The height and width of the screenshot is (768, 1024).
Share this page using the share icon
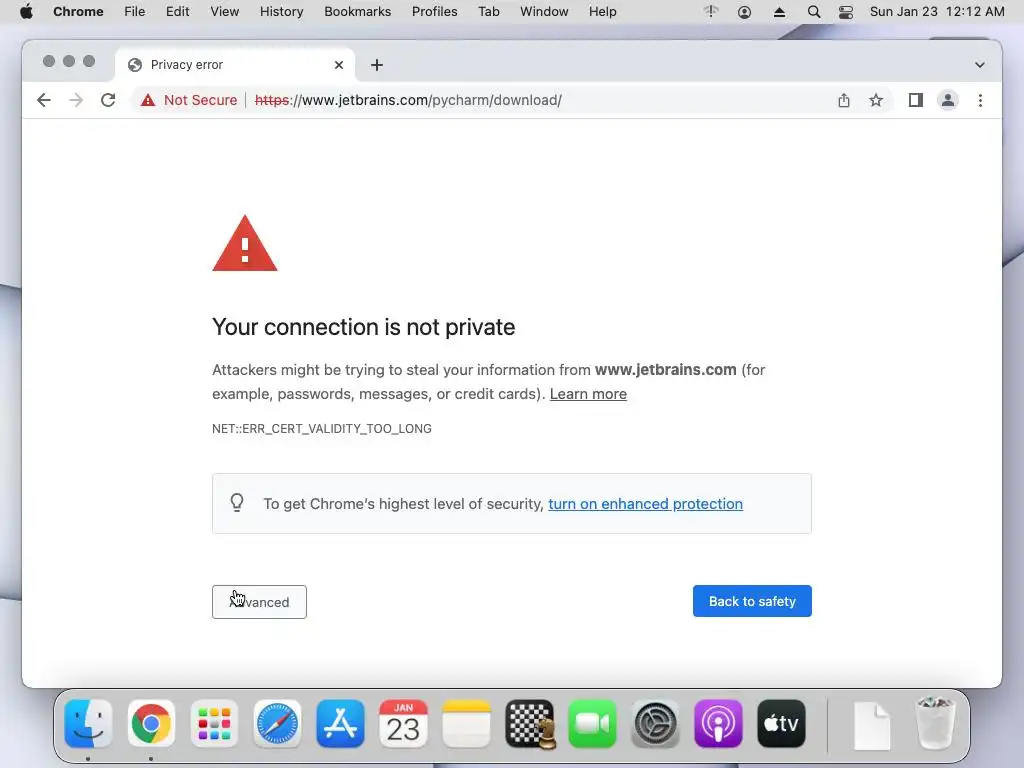click(844, 100)
